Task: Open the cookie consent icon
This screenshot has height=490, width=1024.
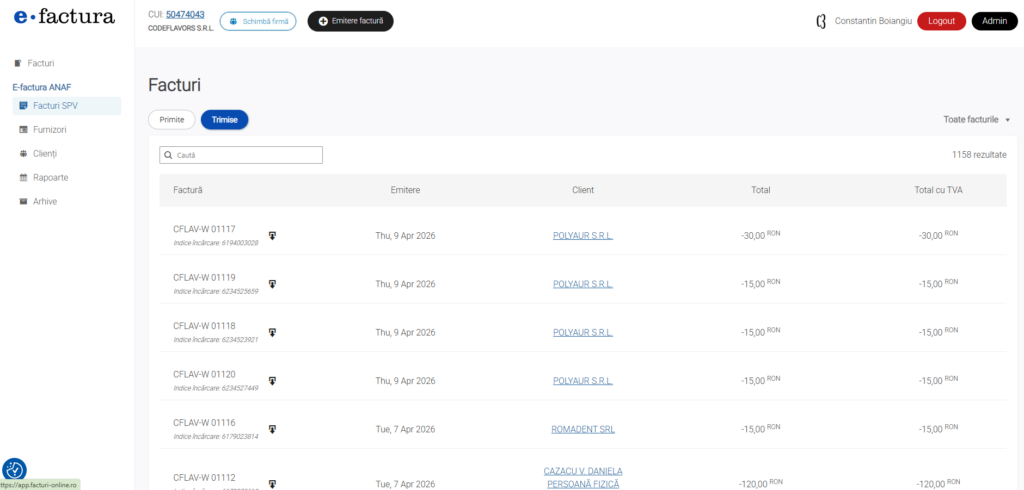Action: [x=15, y=469]
